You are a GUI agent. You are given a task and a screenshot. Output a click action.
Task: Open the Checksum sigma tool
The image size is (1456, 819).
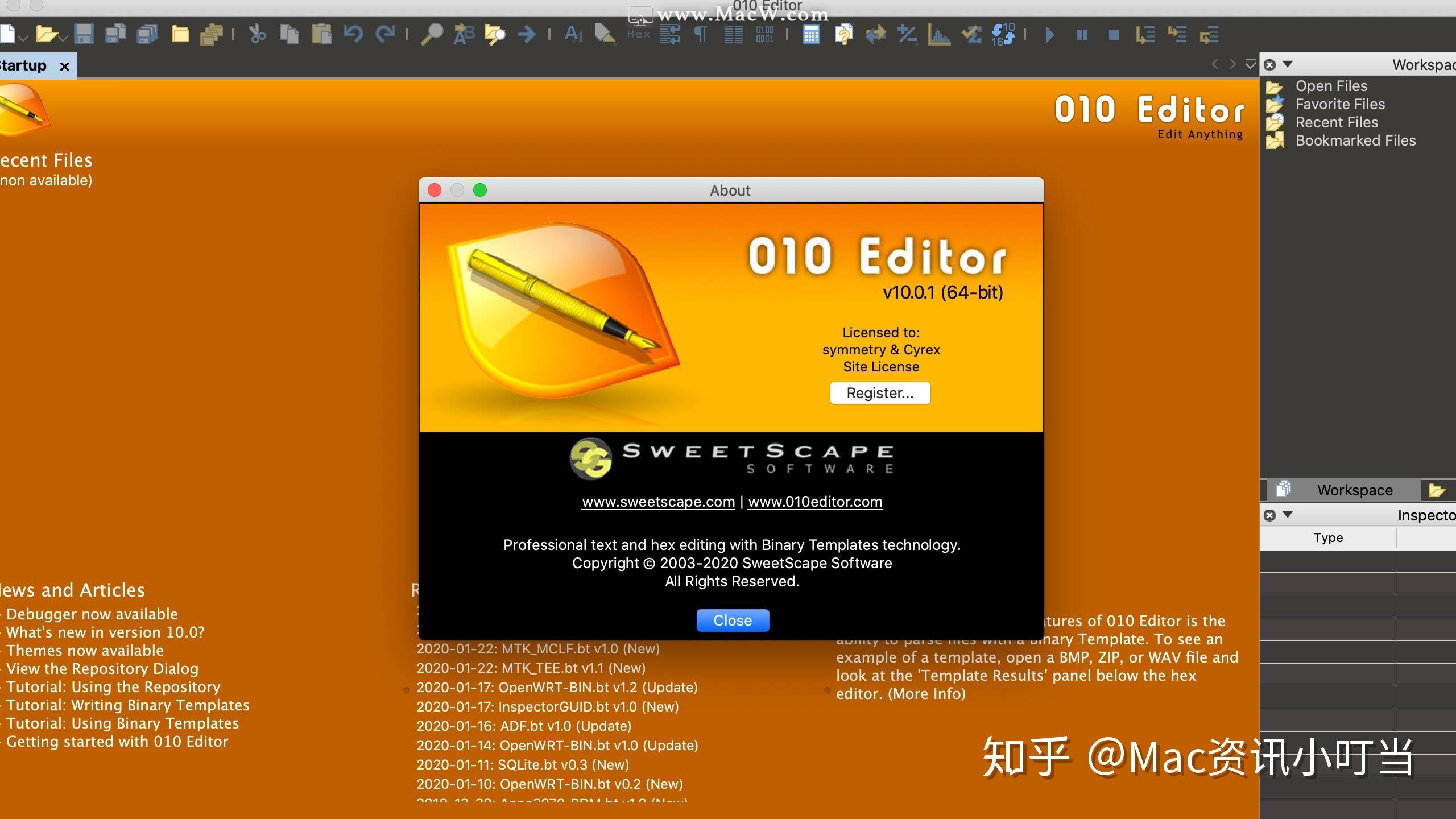tap(971, 34)
